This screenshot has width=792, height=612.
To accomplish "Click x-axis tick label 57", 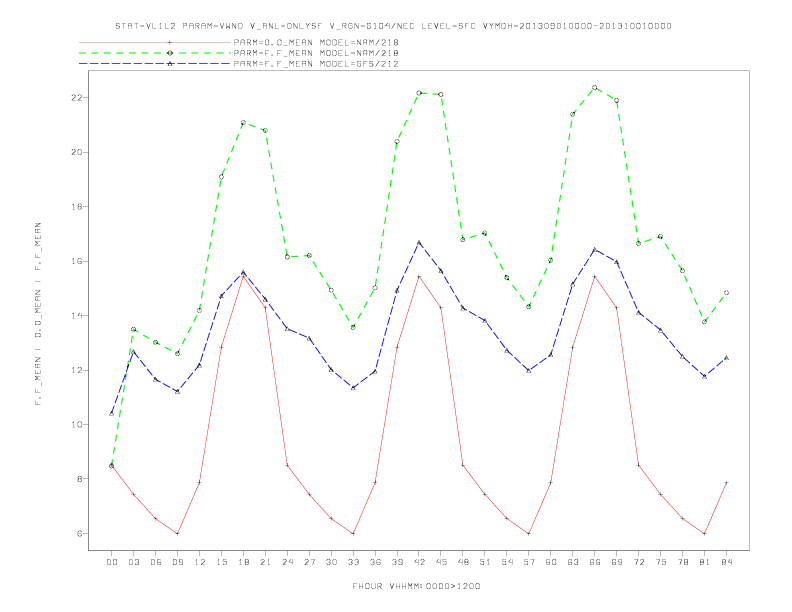I will 529,562.
